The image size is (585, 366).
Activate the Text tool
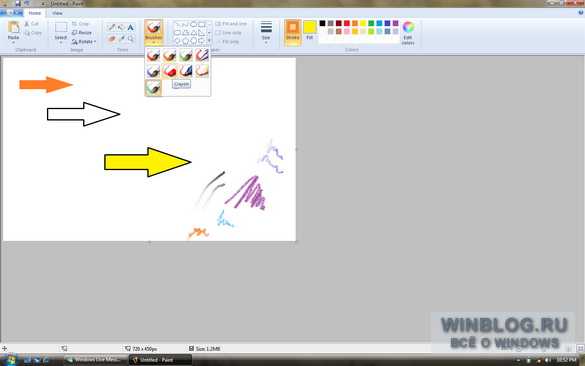131,28
